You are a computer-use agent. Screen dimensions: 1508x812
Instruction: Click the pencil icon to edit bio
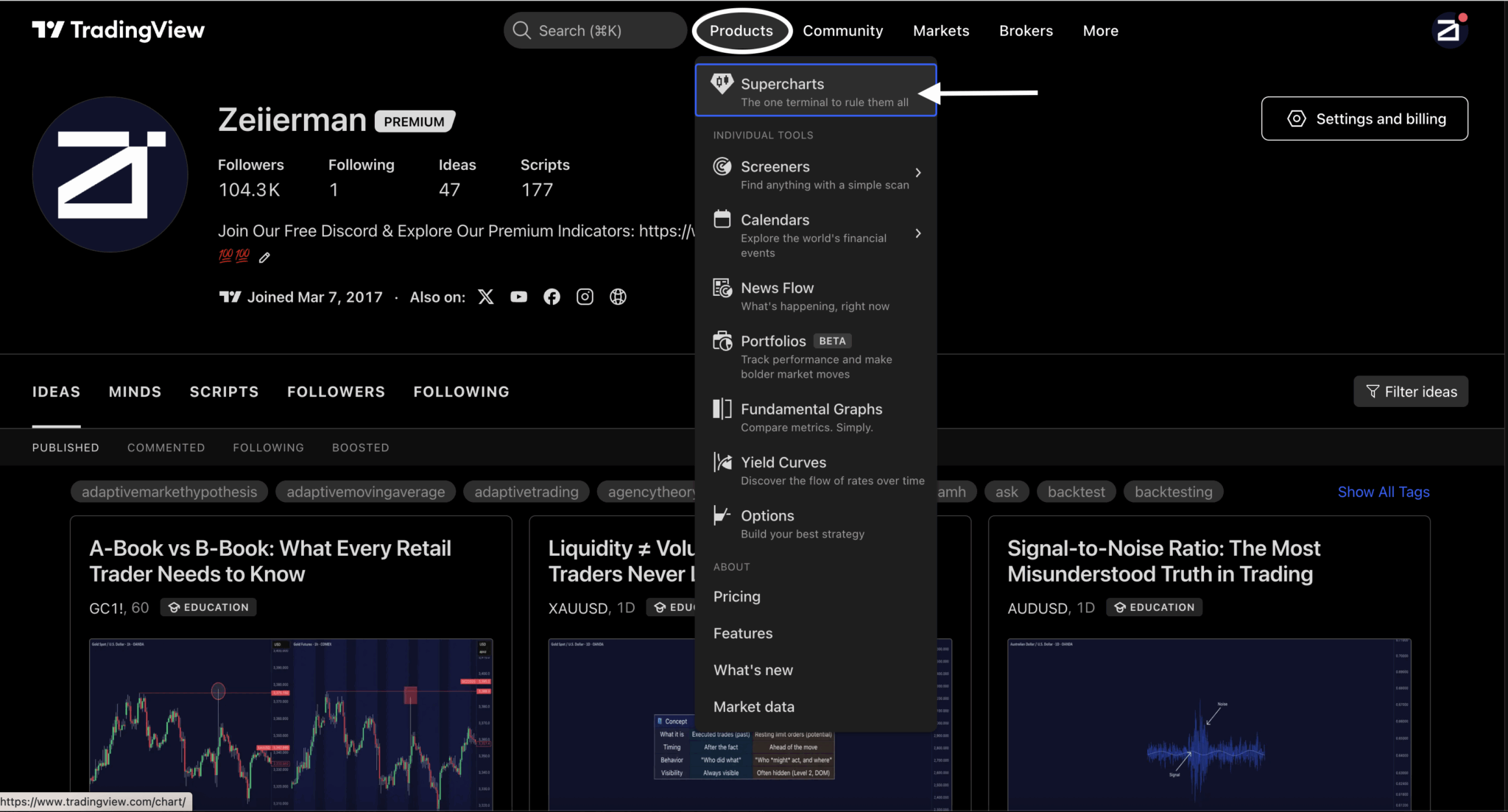click(265, 257)
